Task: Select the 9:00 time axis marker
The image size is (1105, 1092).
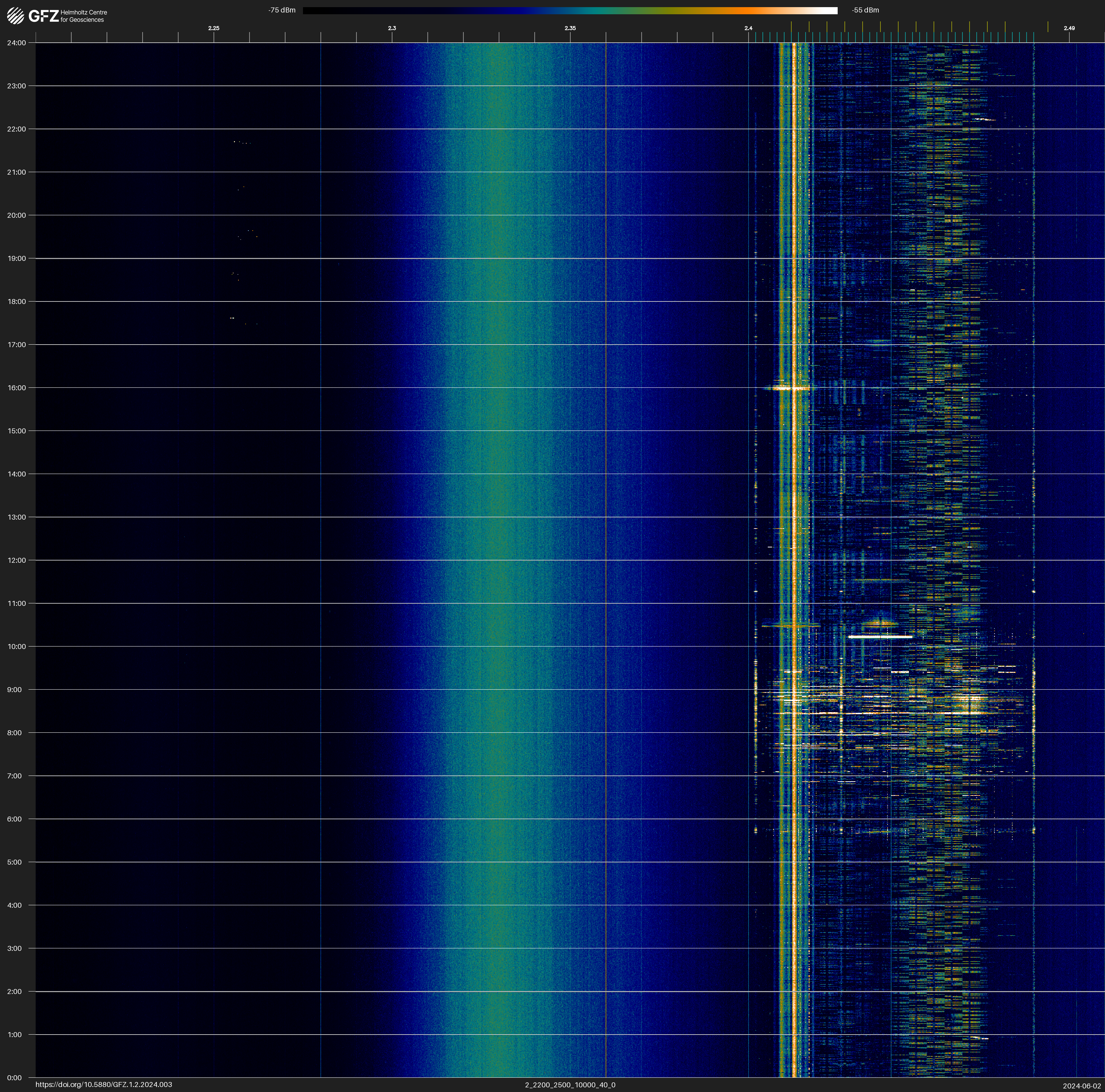Action: coord(14,690)
